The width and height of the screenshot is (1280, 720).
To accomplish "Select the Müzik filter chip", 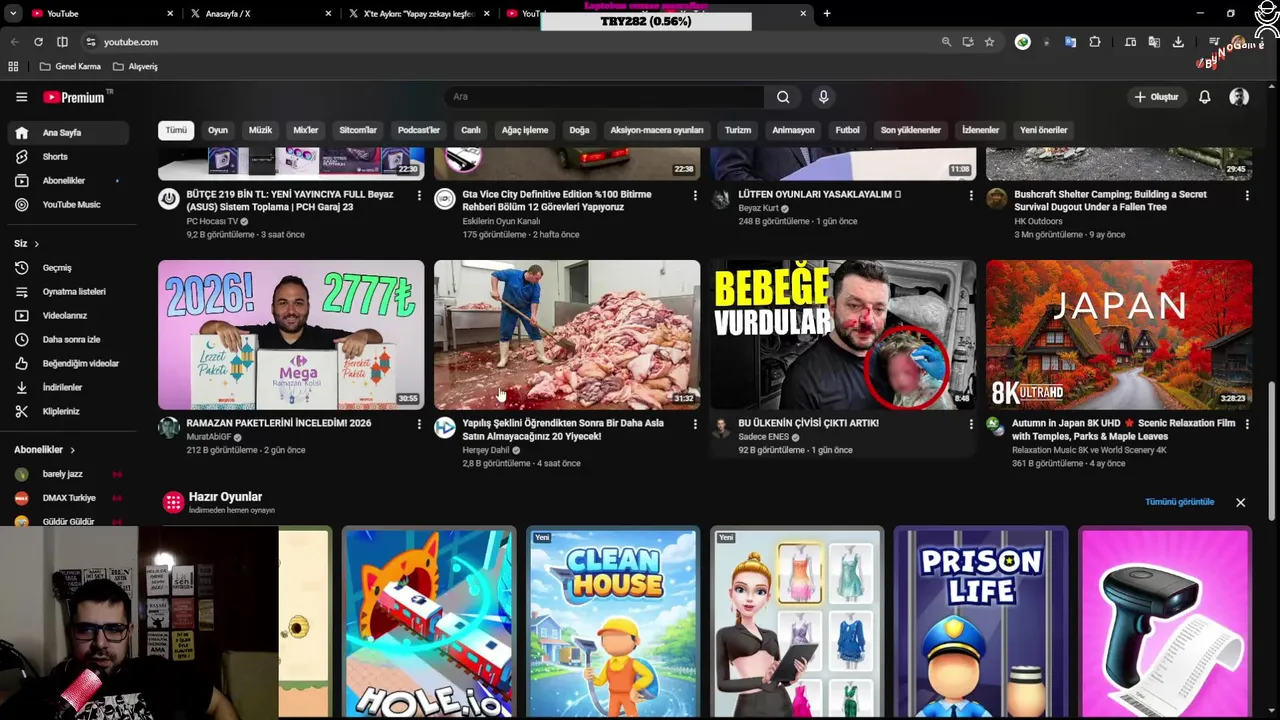I will pyautogui.click(x=260, y=130).
